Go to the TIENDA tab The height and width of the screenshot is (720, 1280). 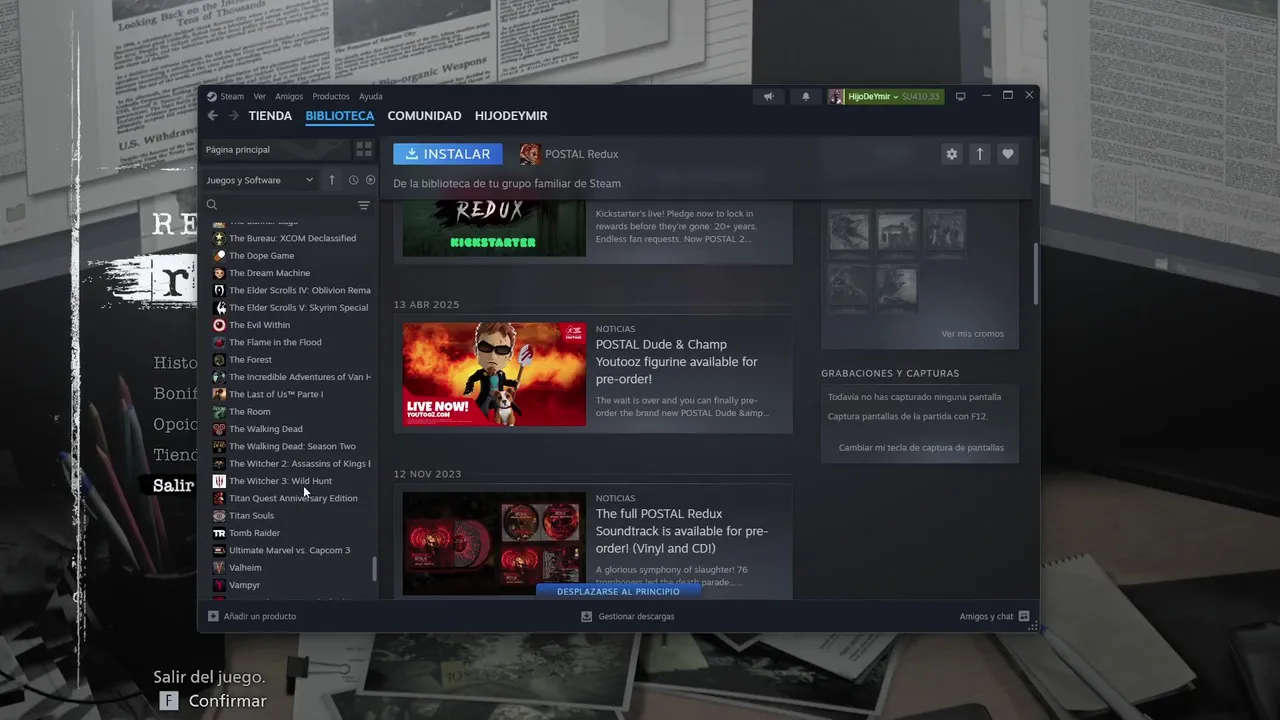pos(270,116)
